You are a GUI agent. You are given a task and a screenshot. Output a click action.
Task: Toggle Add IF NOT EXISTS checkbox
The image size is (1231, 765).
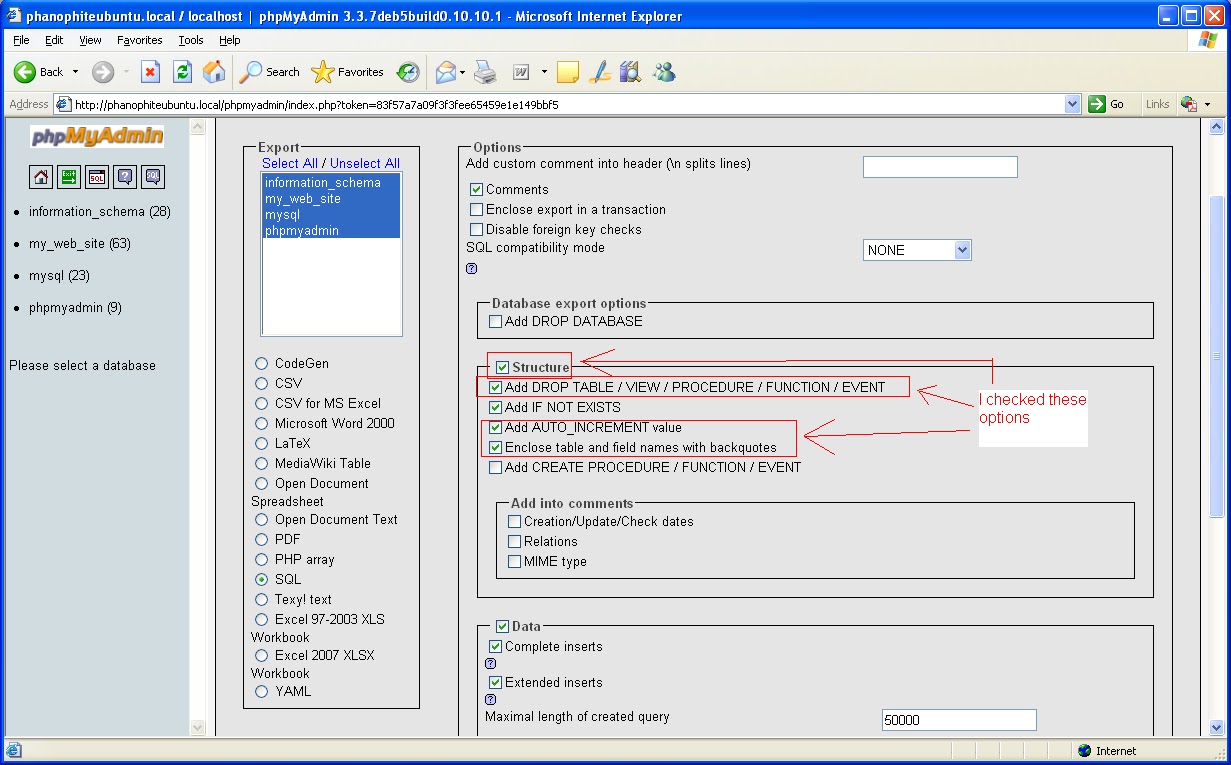point(496,407)
